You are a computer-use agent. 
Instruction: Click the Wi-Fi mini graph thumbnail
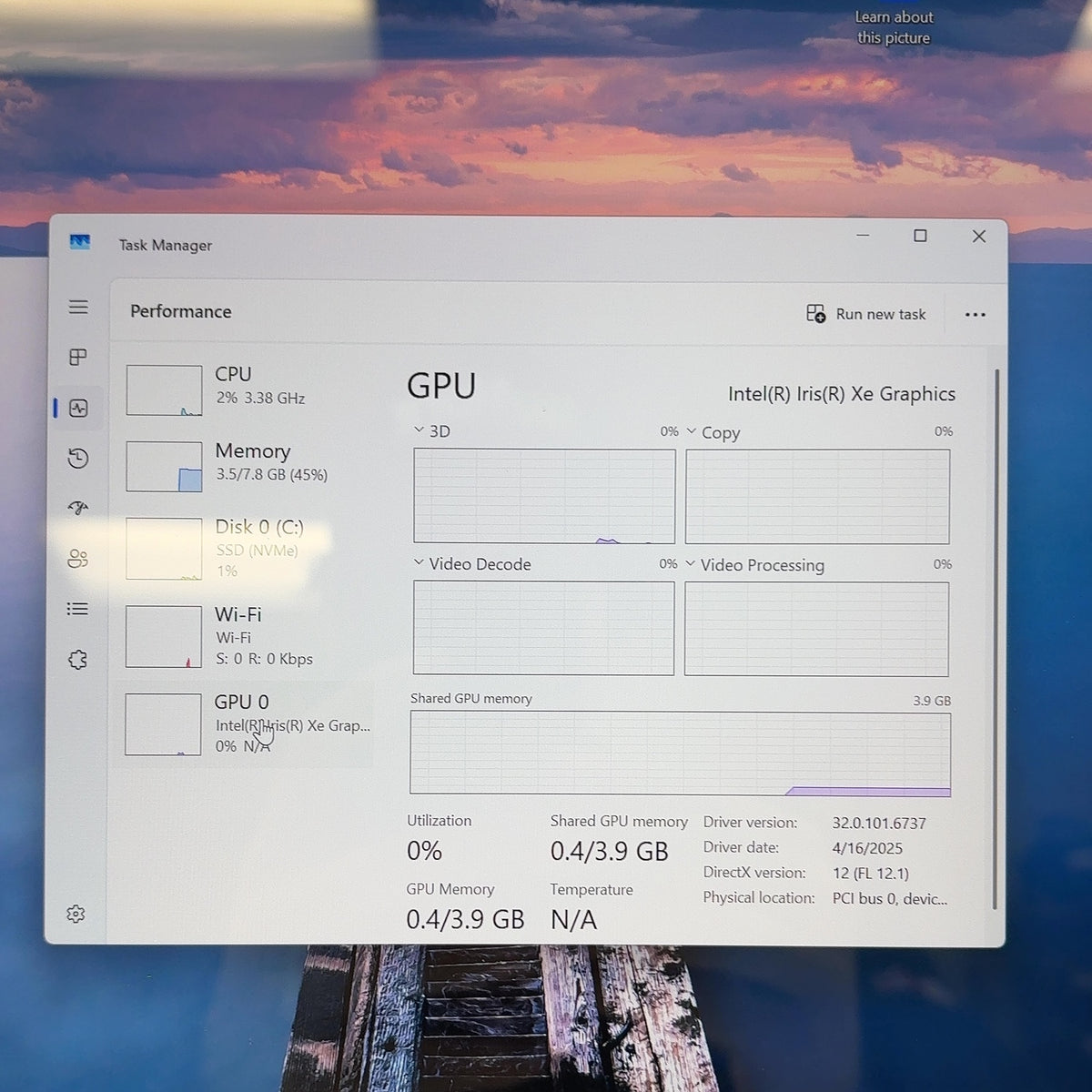click(x=163, y=637)
